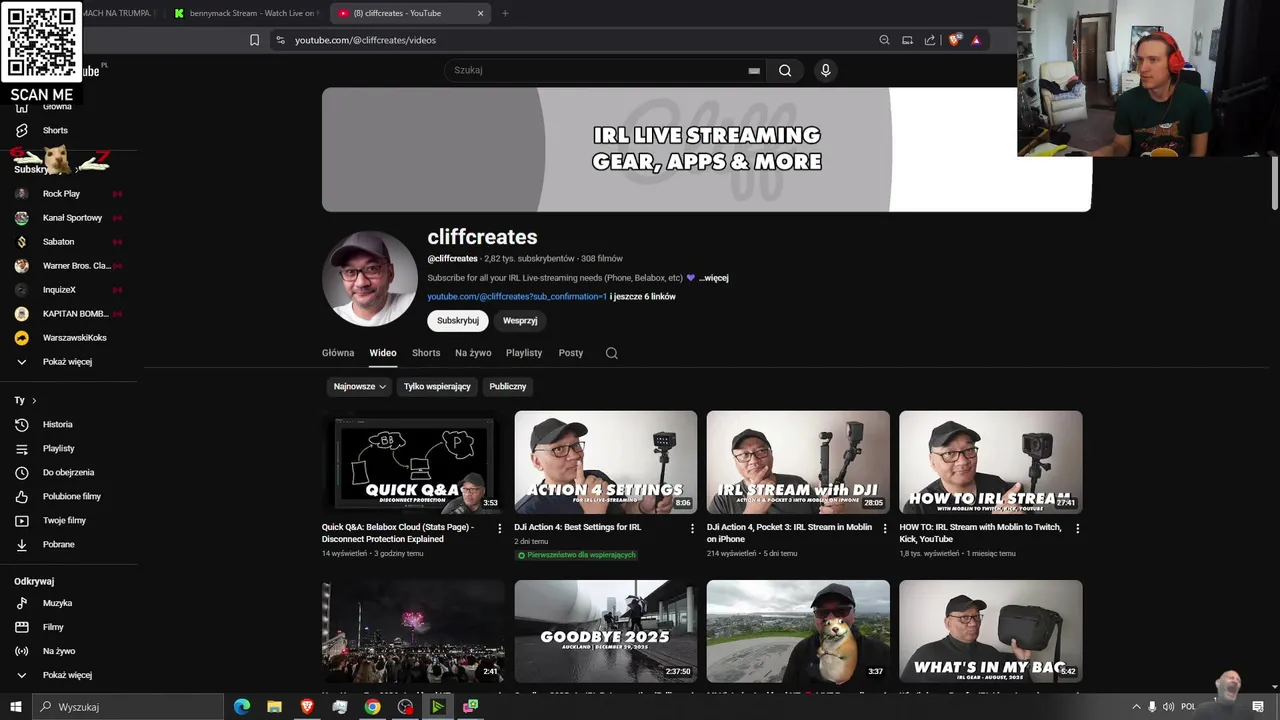Open the Brave Shields lion icon

coord(954,40)
